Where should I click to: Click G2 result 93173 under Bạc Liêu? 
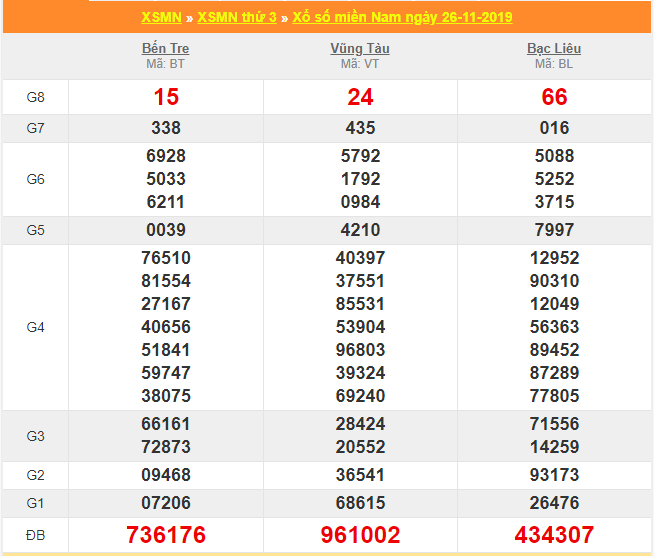tap(554, 475)
